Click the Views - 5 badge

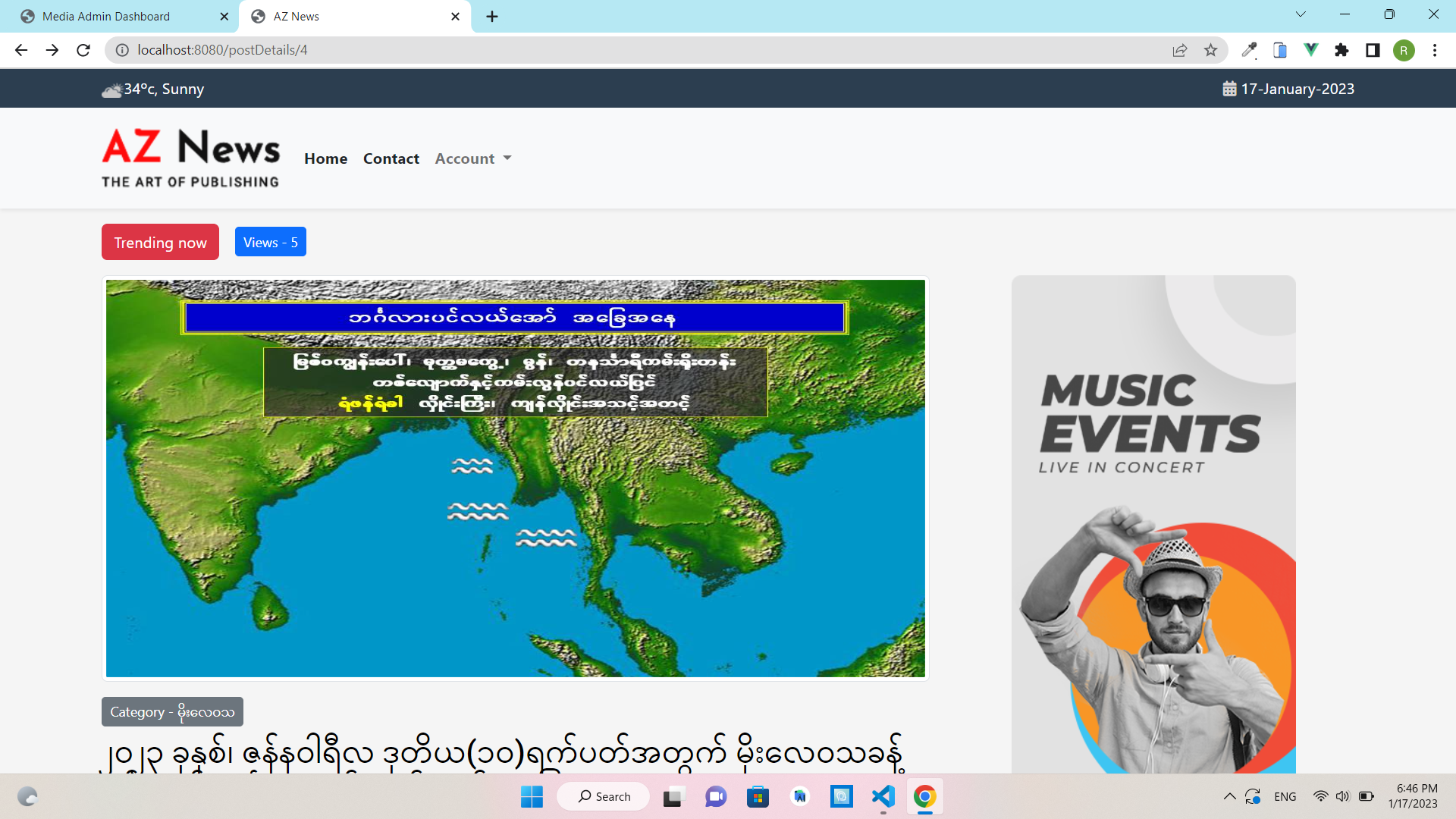click(271, 242)
